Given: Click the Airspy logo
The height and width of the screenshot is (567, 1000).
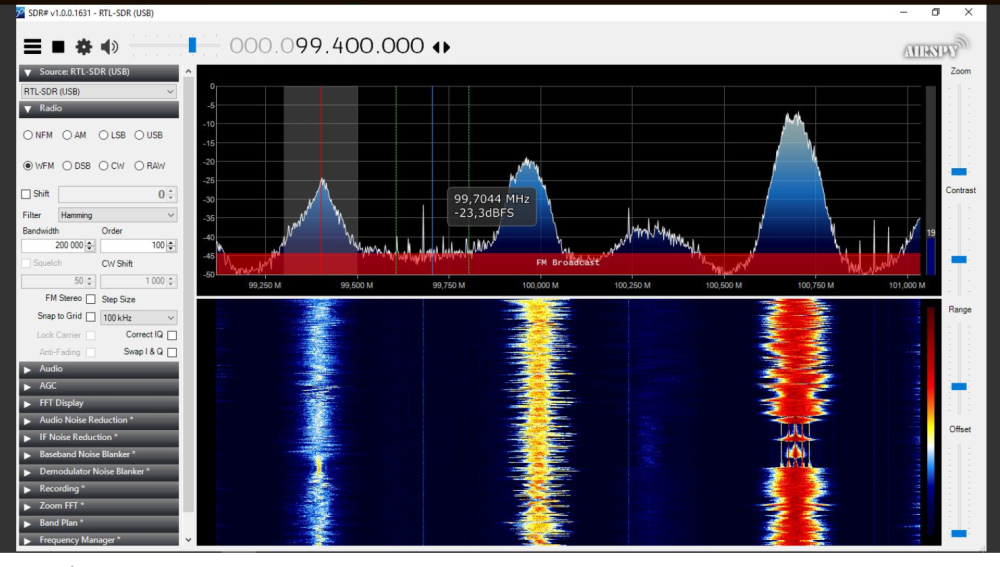Looking at the screenshot, I should click(936, 49).
